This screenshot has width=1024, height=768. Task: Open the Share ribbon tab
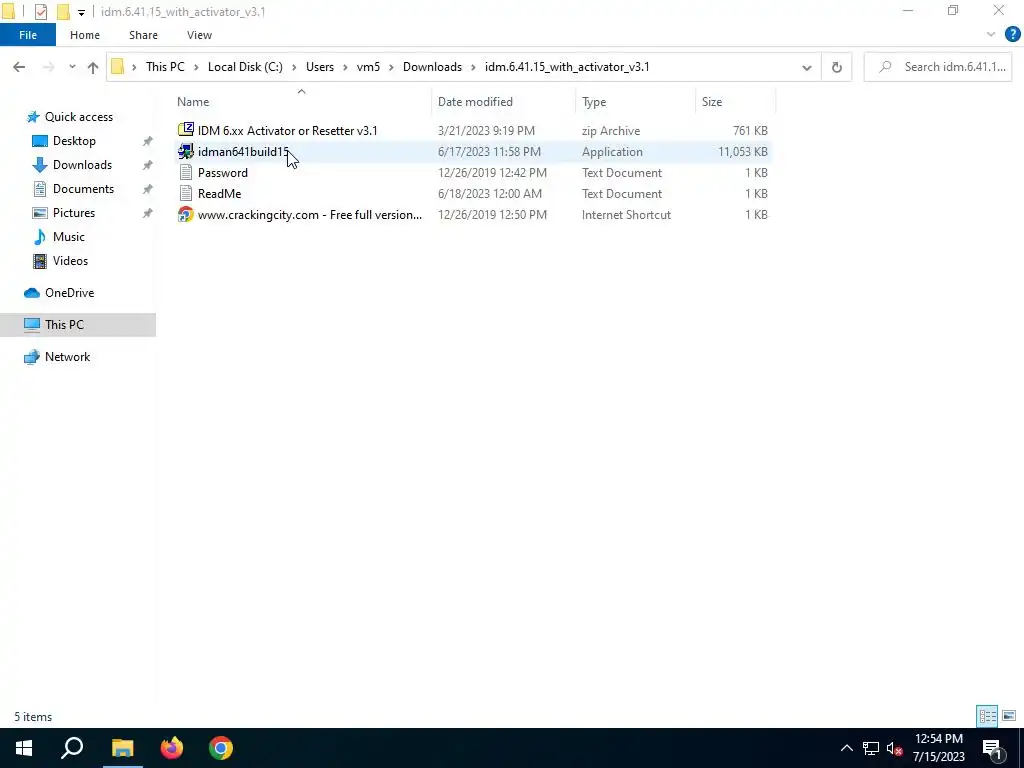[143, 35]
